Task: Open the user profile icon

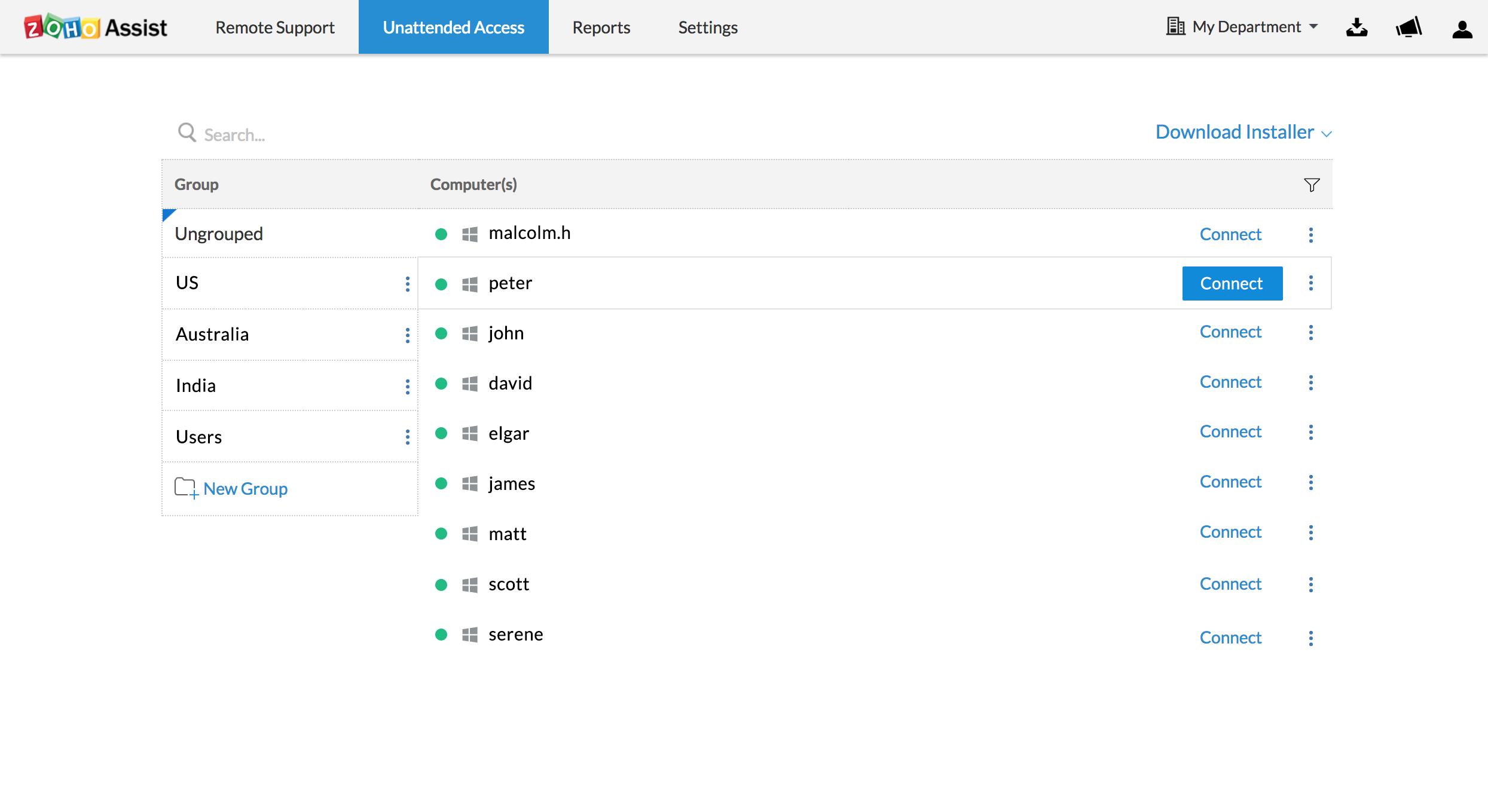Action: 1462,29
